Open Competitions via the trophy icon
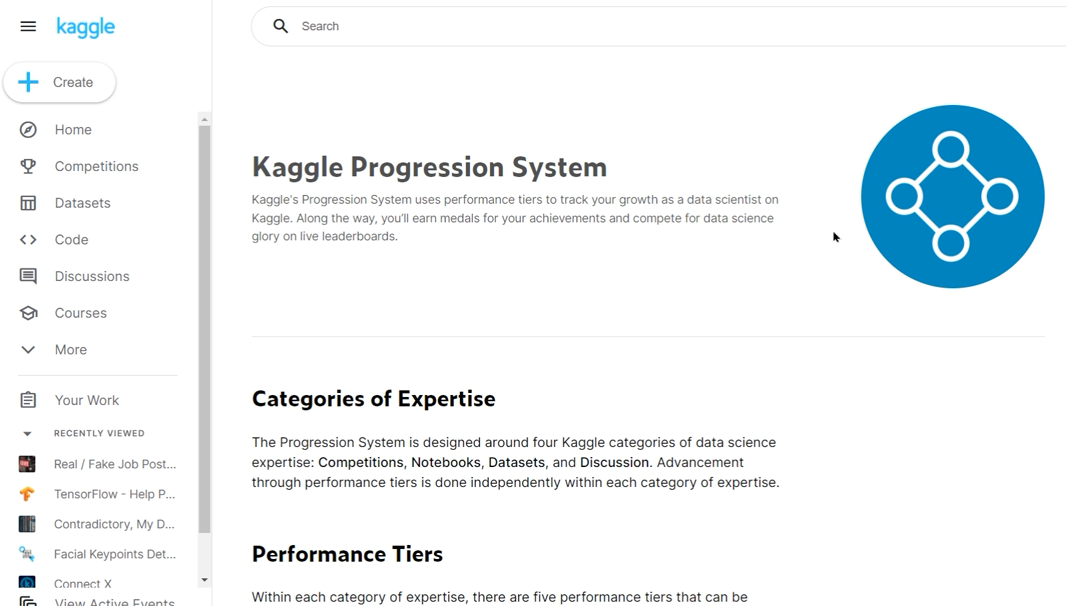This screenshot has width=1066, height=606. (28, 167)
